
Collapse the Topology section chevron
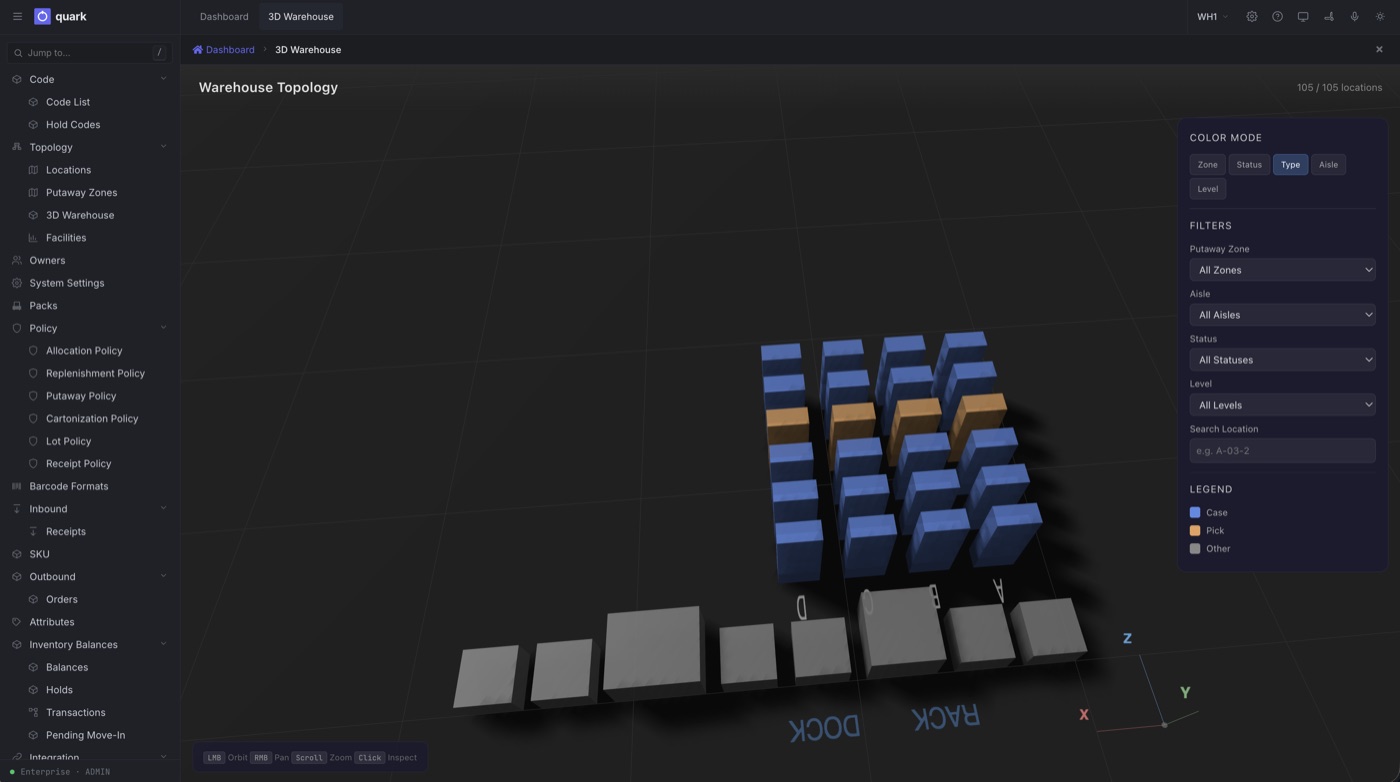point(163,147)
